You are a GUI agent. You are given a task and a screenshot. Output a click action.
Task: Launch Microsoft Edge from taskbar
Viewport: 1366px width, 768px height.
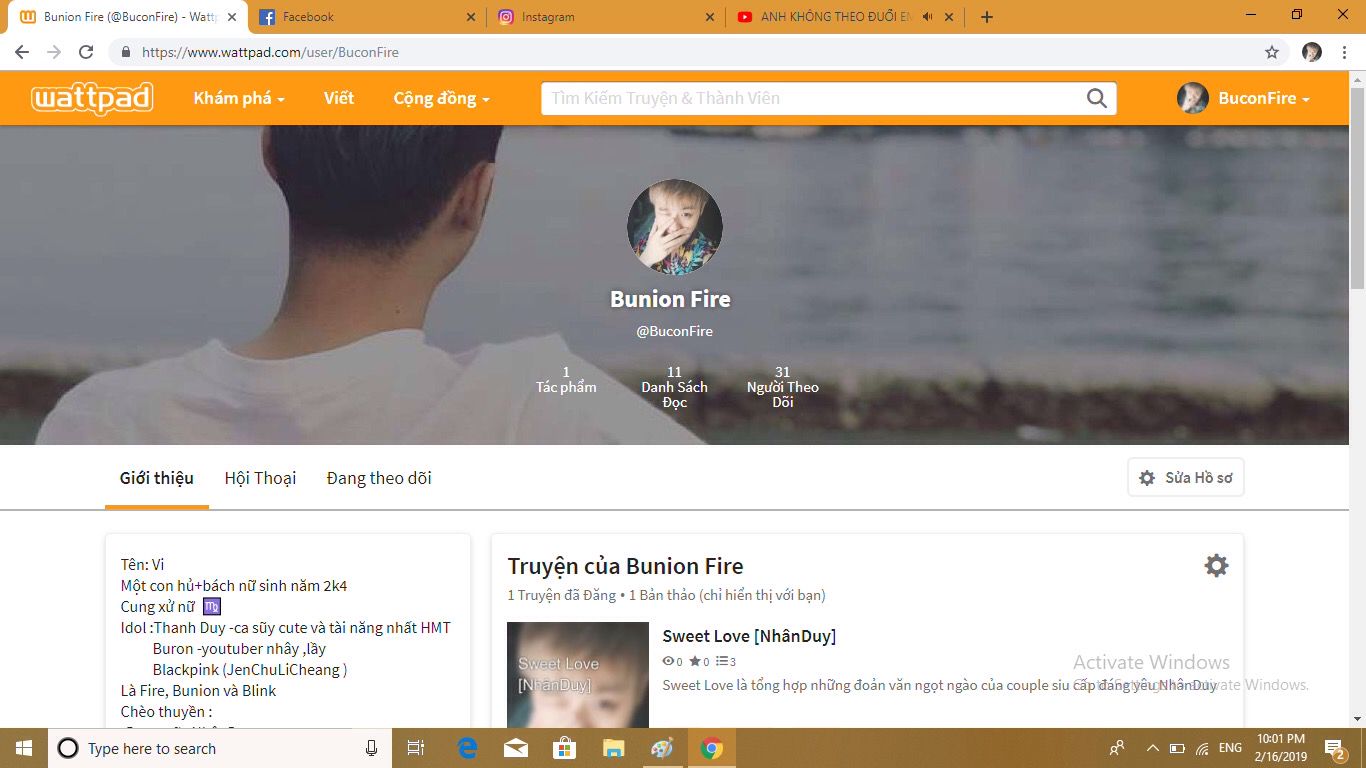pos(467,748)
